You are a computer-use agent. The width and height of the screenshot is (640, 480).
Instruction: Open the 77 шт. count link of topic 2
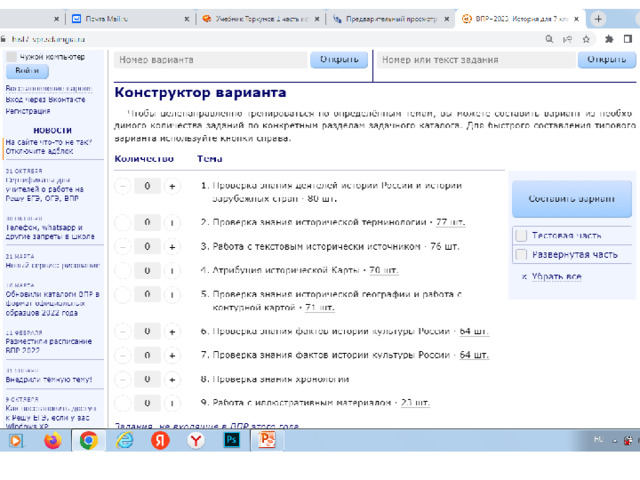(450, 222)
